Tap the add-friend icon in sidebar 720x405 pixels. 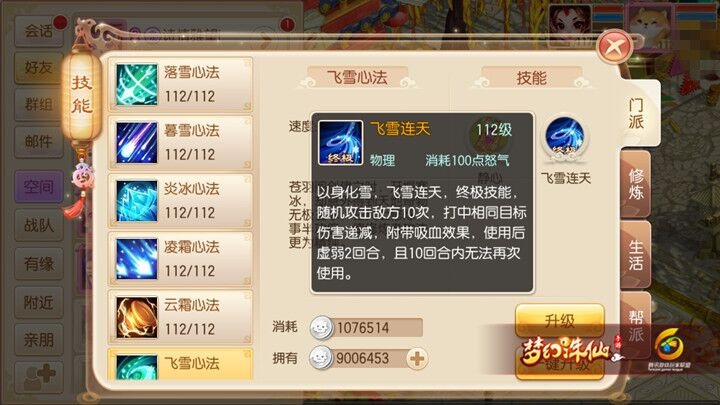[39, 377]
